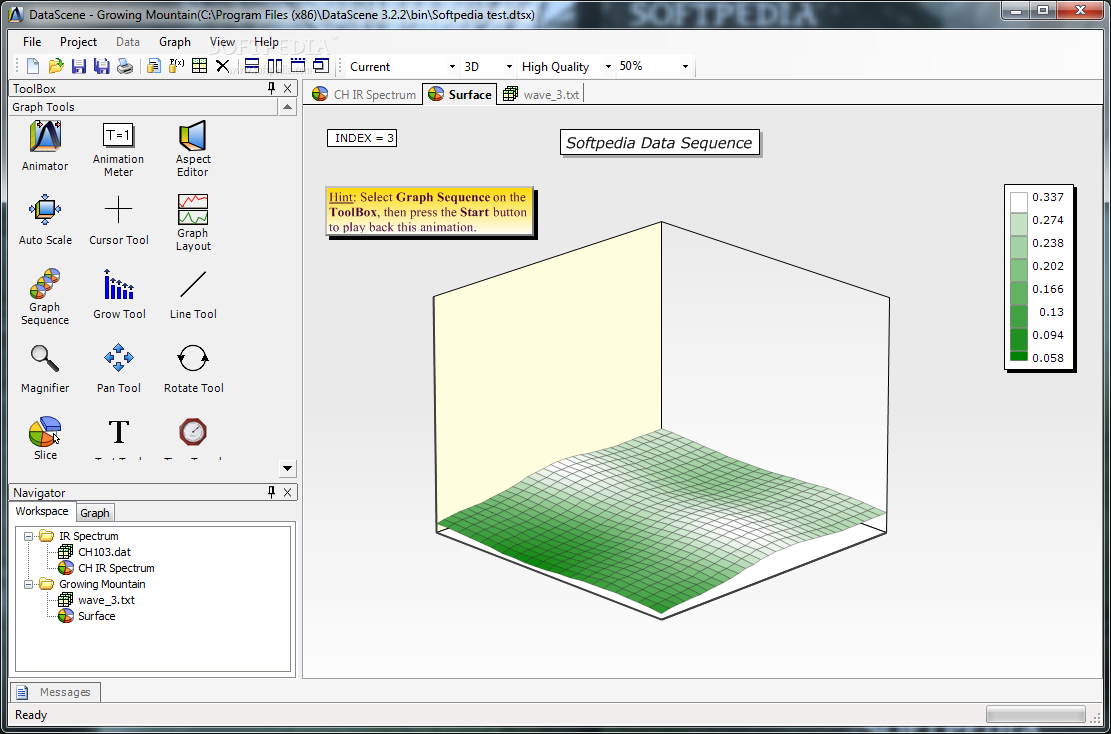
Task: Click the dark green 0.058 legend swatch
Action: [x=1018, y=356]
